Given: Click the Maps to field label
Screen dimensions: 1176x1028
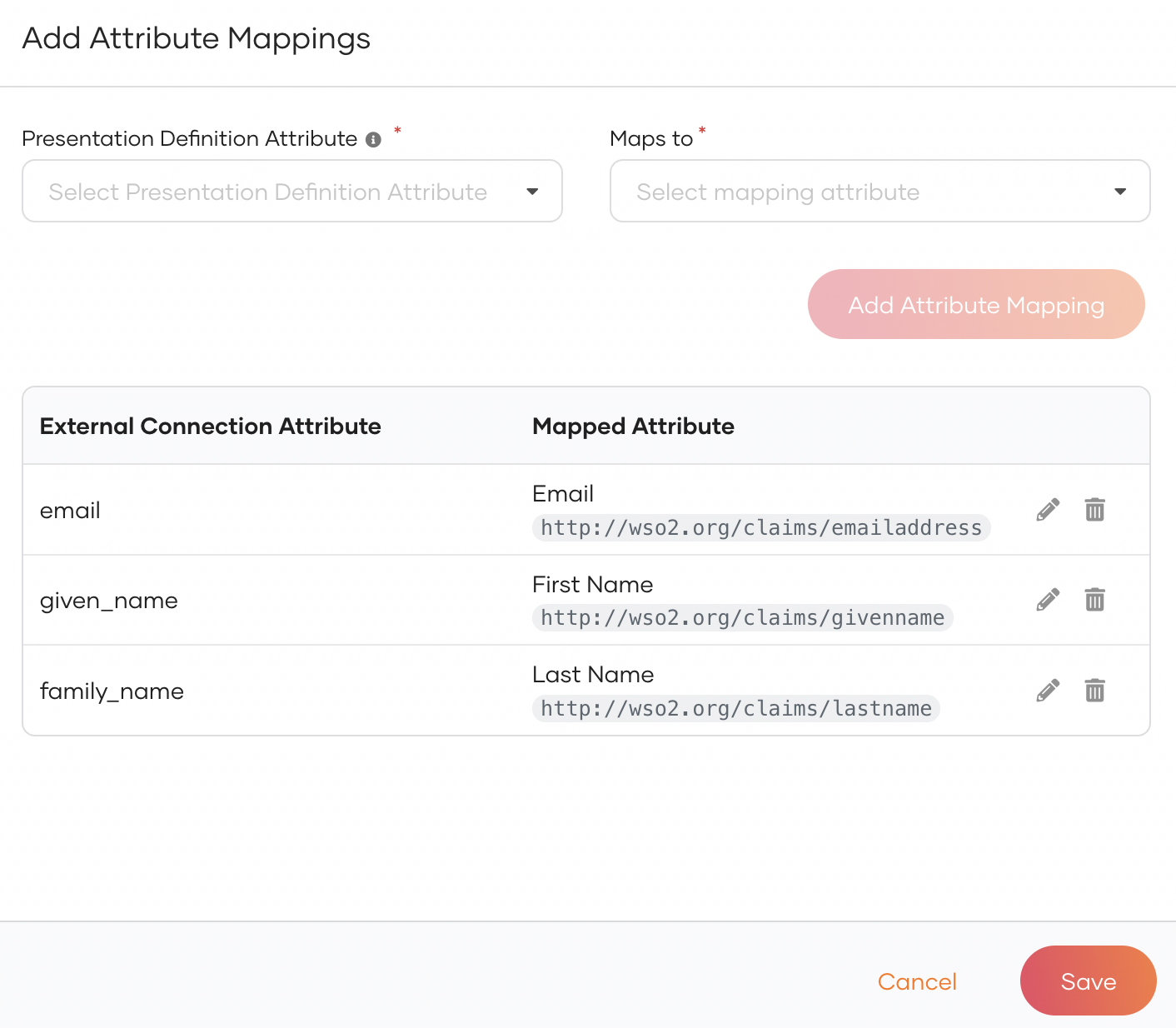Looking at the screenshot, I should tap(651, 138).
